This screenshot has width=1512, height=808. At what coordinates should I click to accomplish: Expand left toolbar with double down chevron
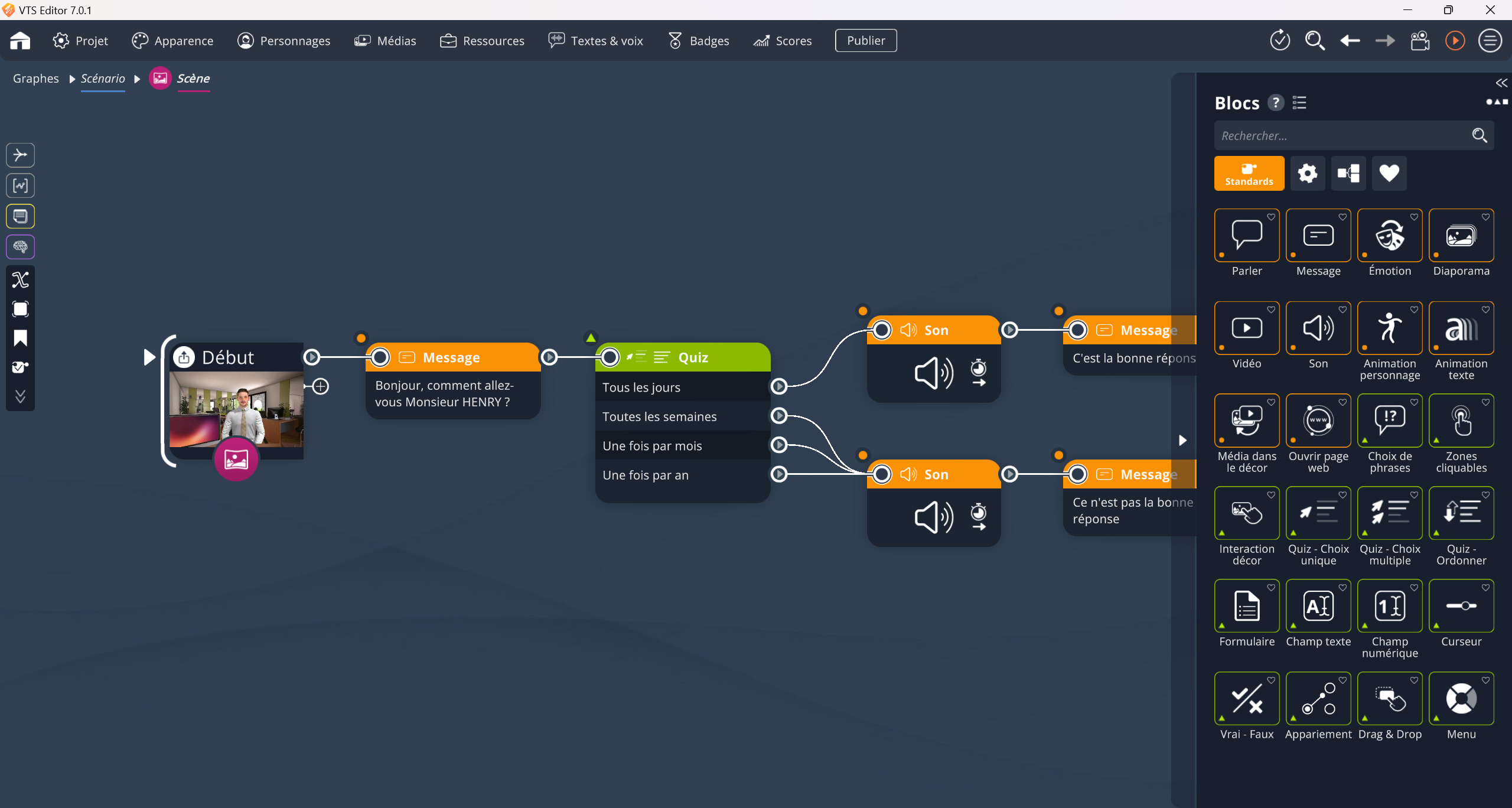[20, 396]
